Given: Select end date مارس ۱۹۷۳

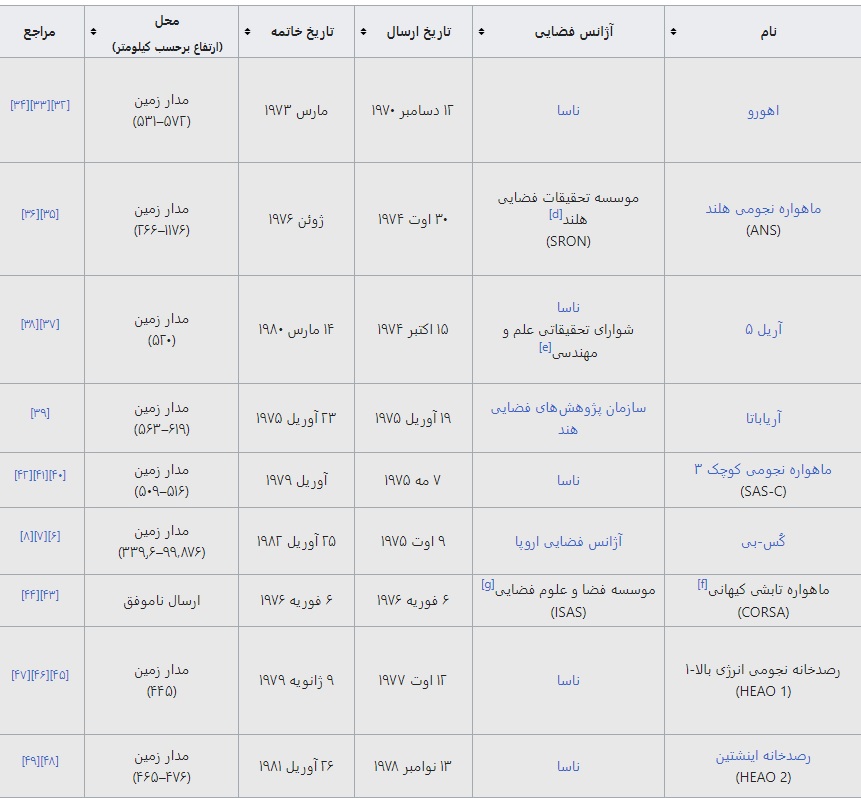Looking at the screenshot, I should (296, 111).
